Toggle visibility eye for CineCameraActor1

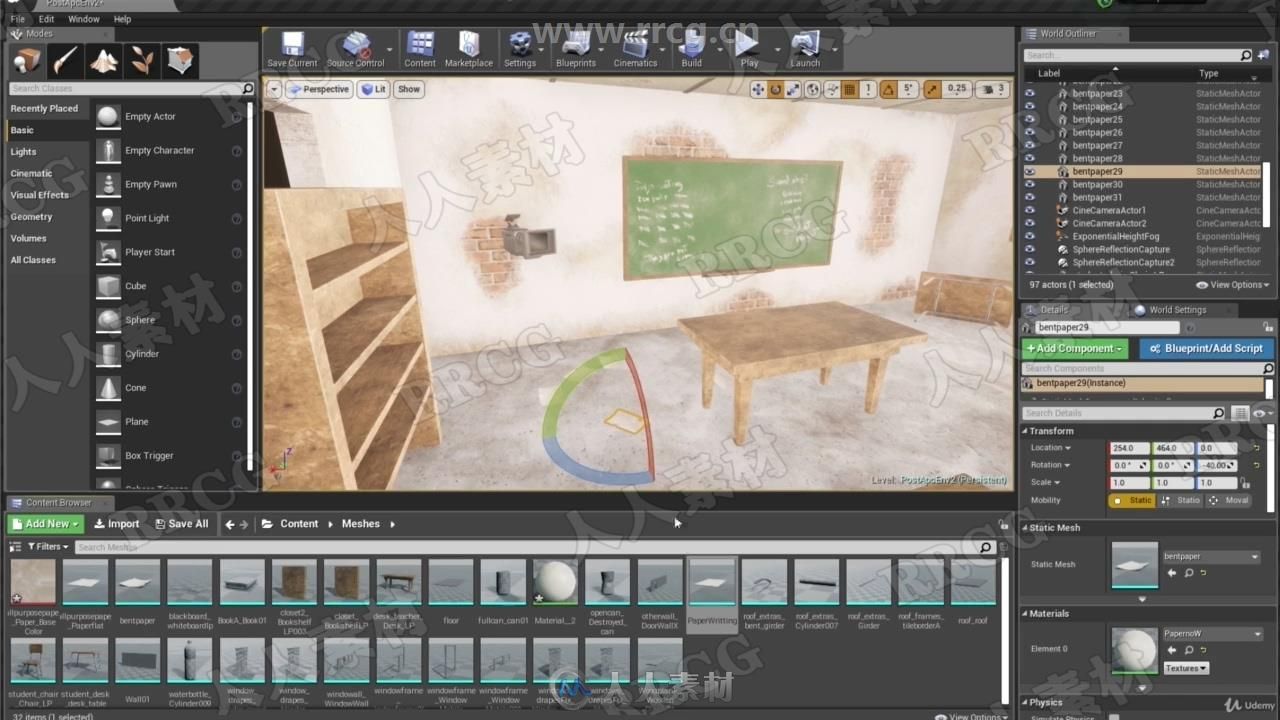click(1029, 211)
